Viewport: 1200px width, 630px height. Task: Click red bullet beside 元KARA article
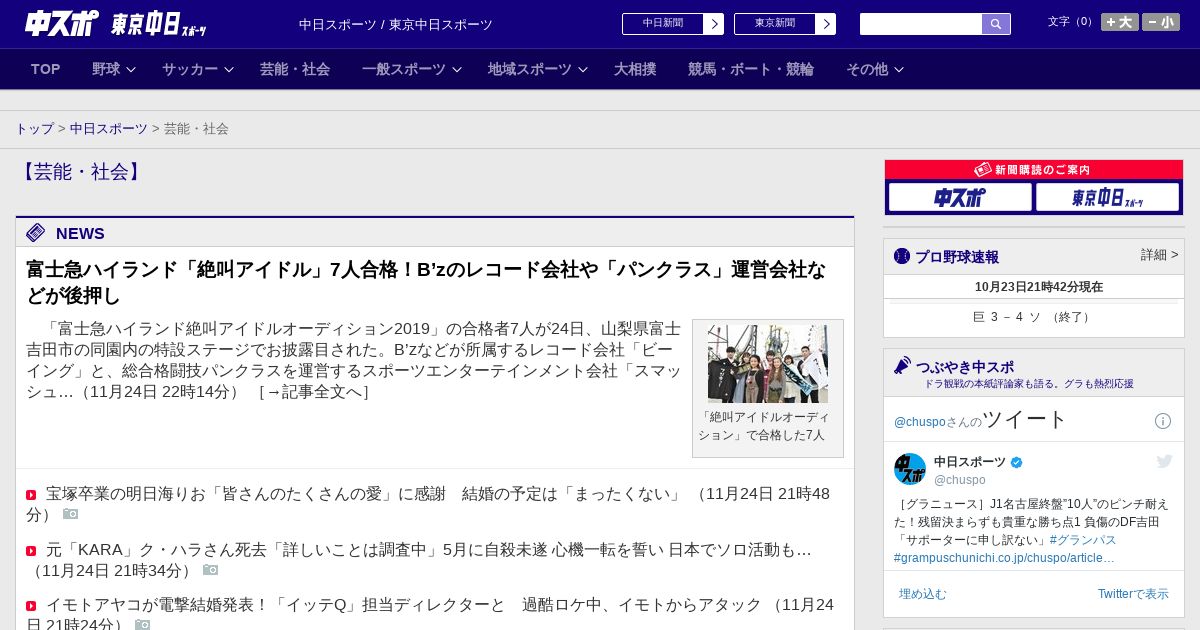click(x=31, y=551)
